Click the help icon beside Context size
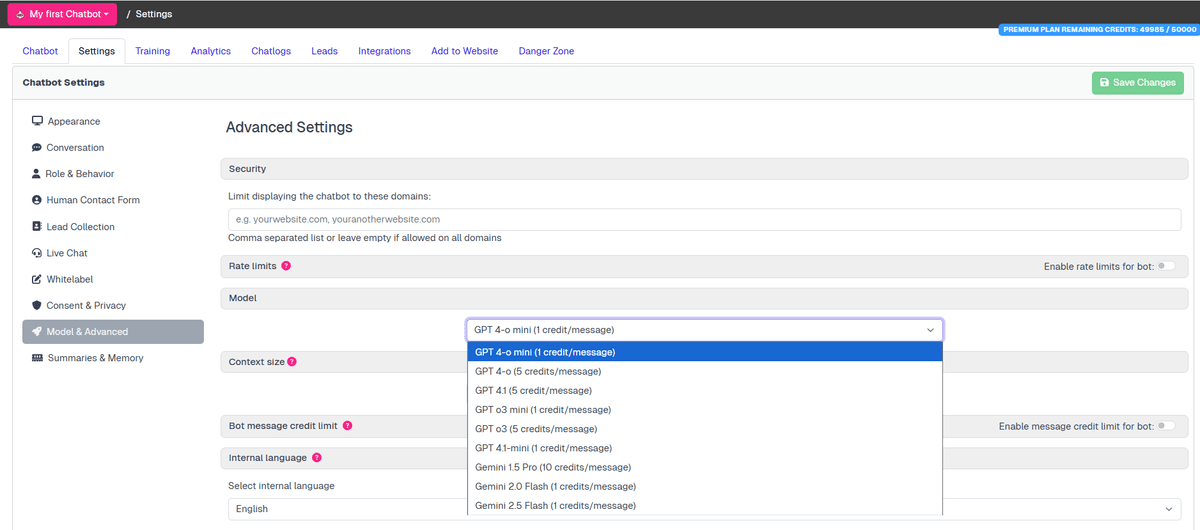 point(292,362)
